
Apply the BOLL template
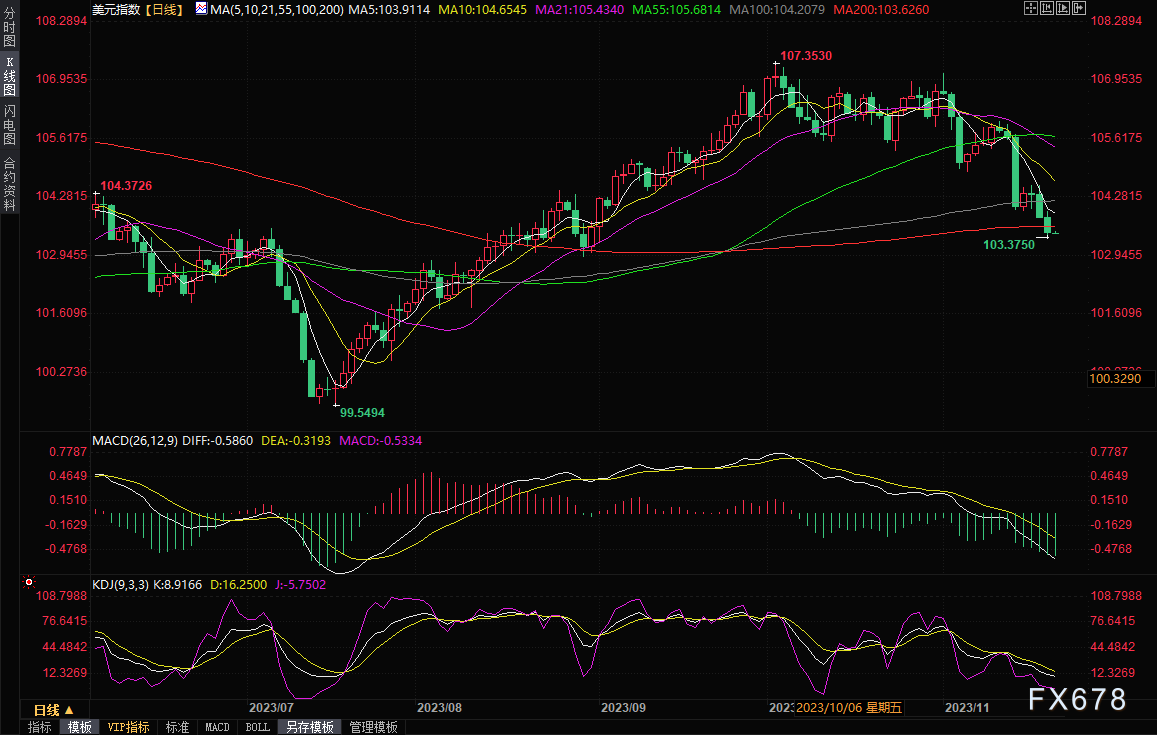click(x=258, y=727)
